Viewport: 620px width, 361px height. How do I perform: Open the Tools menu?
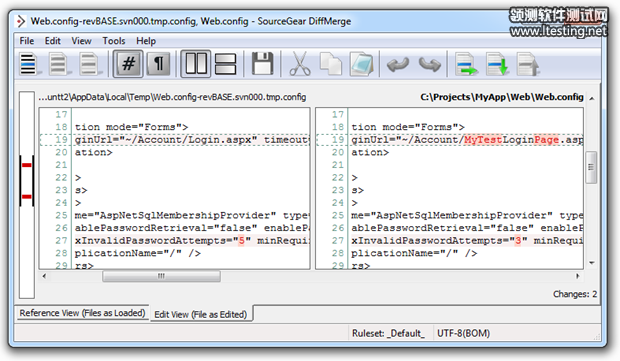tap(114, 41)
